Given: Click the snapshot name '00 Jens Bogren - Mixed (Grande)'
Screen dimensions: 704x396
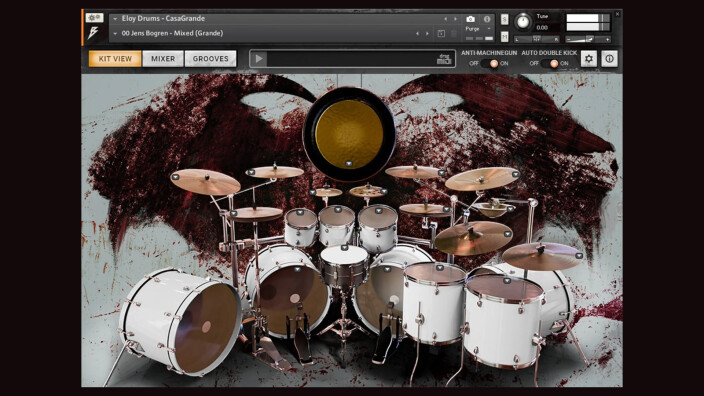Looking at the screenshot, I should (172, 33).
